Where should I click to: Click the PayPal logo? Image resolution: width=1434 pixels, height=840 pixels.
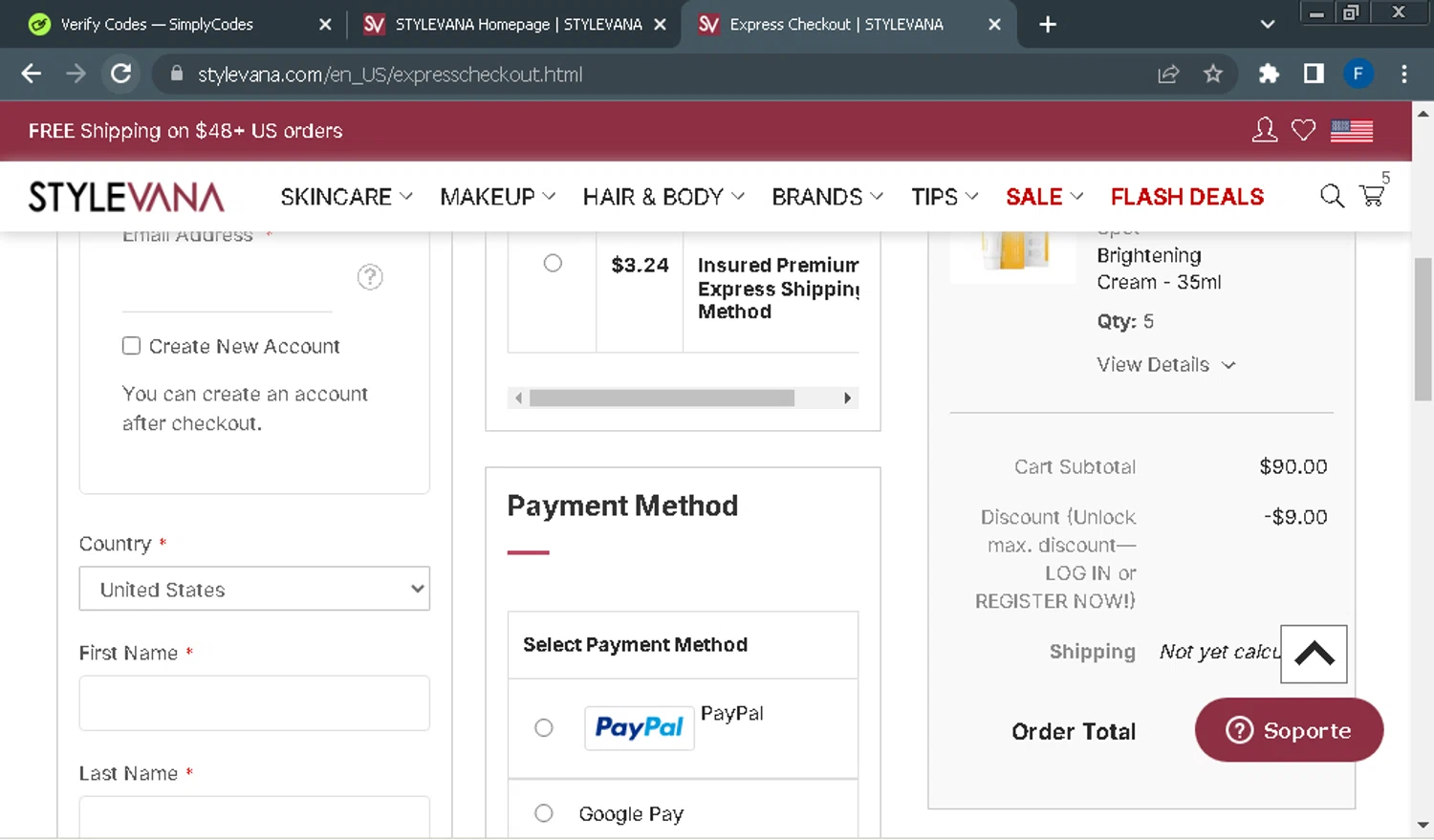pyautogui.click(x=640, y=728)
